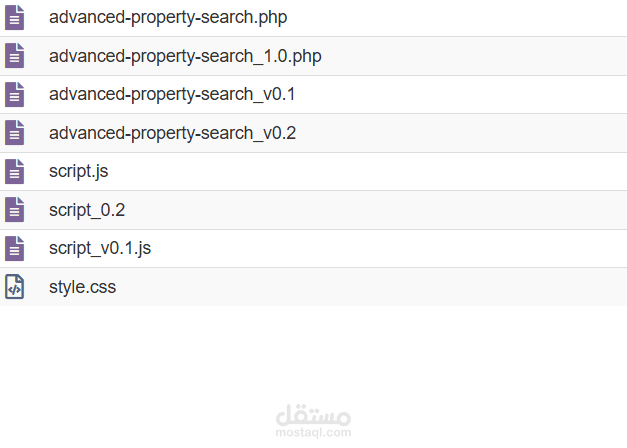This screenshot has height=448, width=627.
Task: Open advanced-property-search_1.0.php from the list
Action: [185, 56]
